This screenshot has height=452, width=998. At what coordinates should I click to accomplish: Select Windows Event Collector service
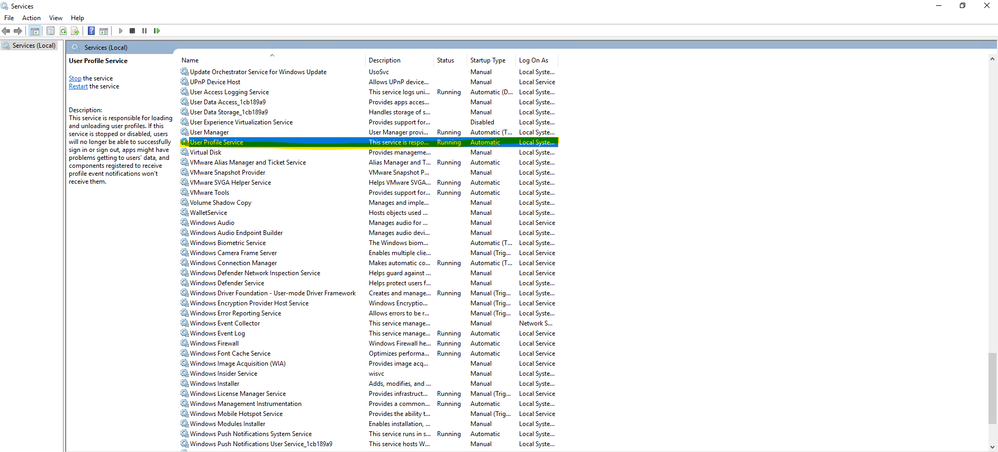tap(369, 323)
